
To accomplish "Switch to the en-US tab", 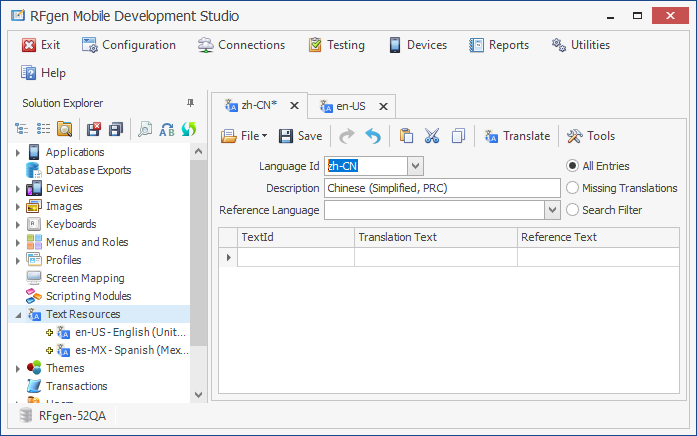I will point(351,105).
